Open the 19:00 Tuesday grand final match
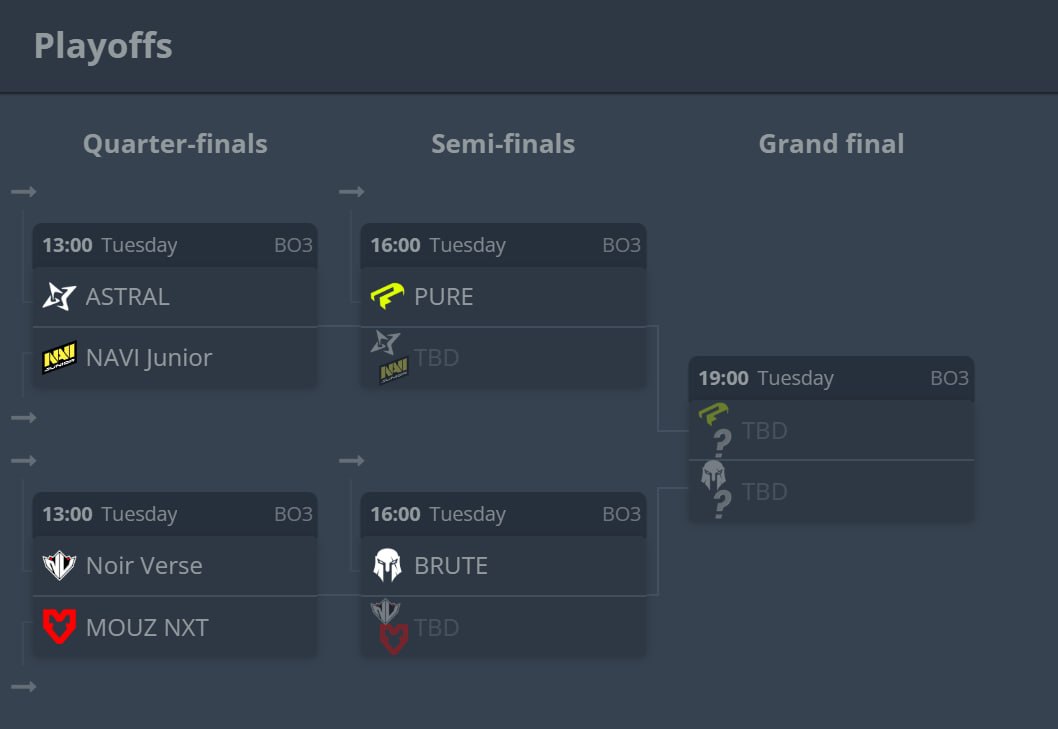Viewport: 1058px width, 729px height. click(831, 378)
